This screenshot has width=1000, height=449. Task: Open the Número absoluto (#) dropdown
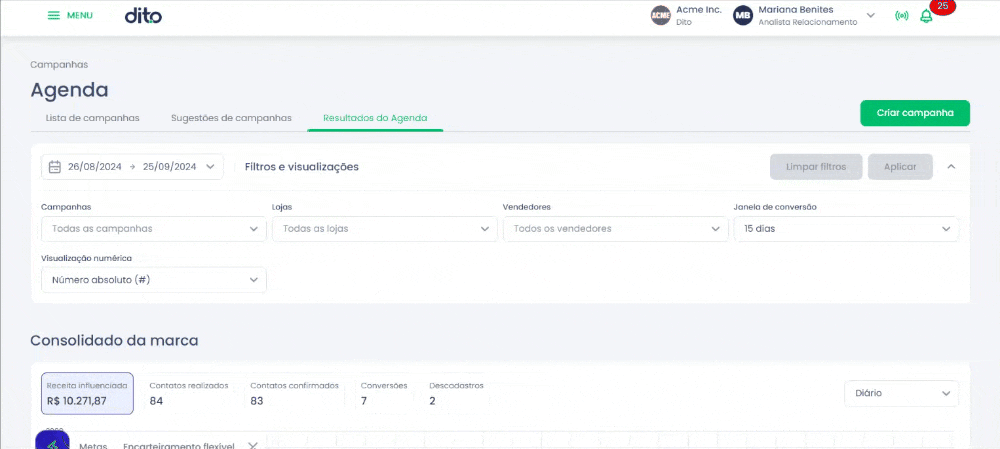(154, 280)
